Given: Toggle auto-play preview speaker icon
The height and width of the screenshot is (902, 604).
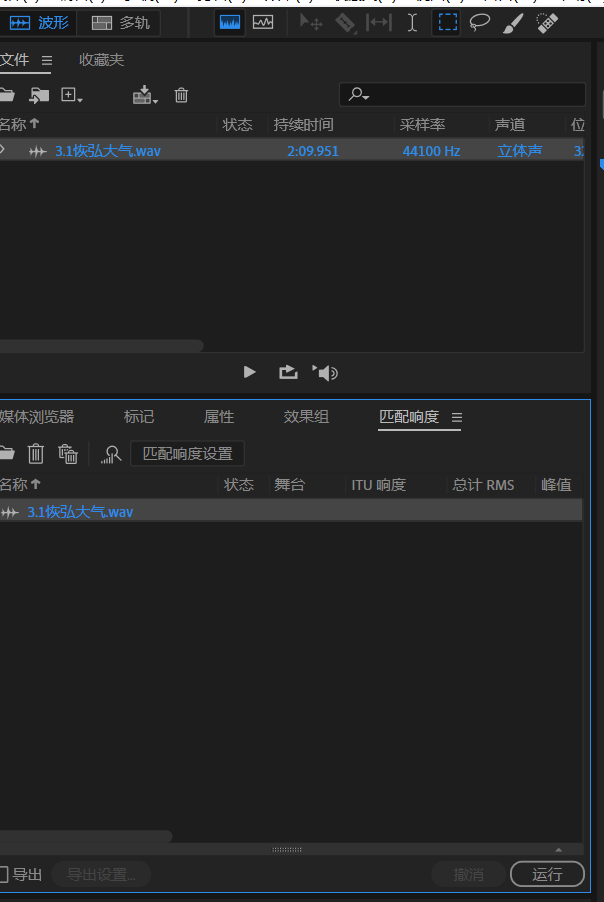Looking at the screenshot, I should coord(325,373).
